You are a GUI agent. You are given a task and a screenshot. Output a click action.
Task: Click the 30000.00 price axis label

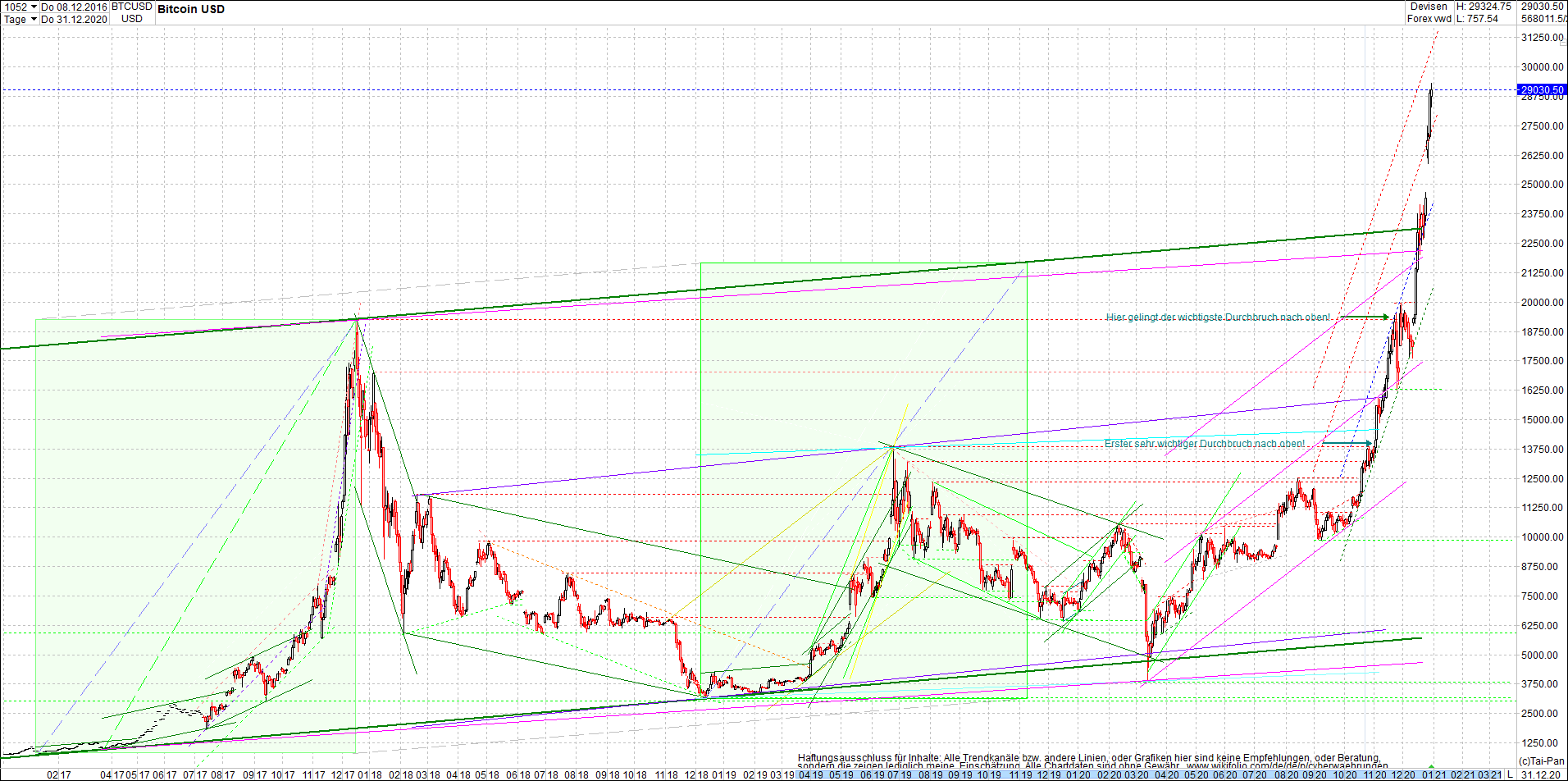(1543, 67)
